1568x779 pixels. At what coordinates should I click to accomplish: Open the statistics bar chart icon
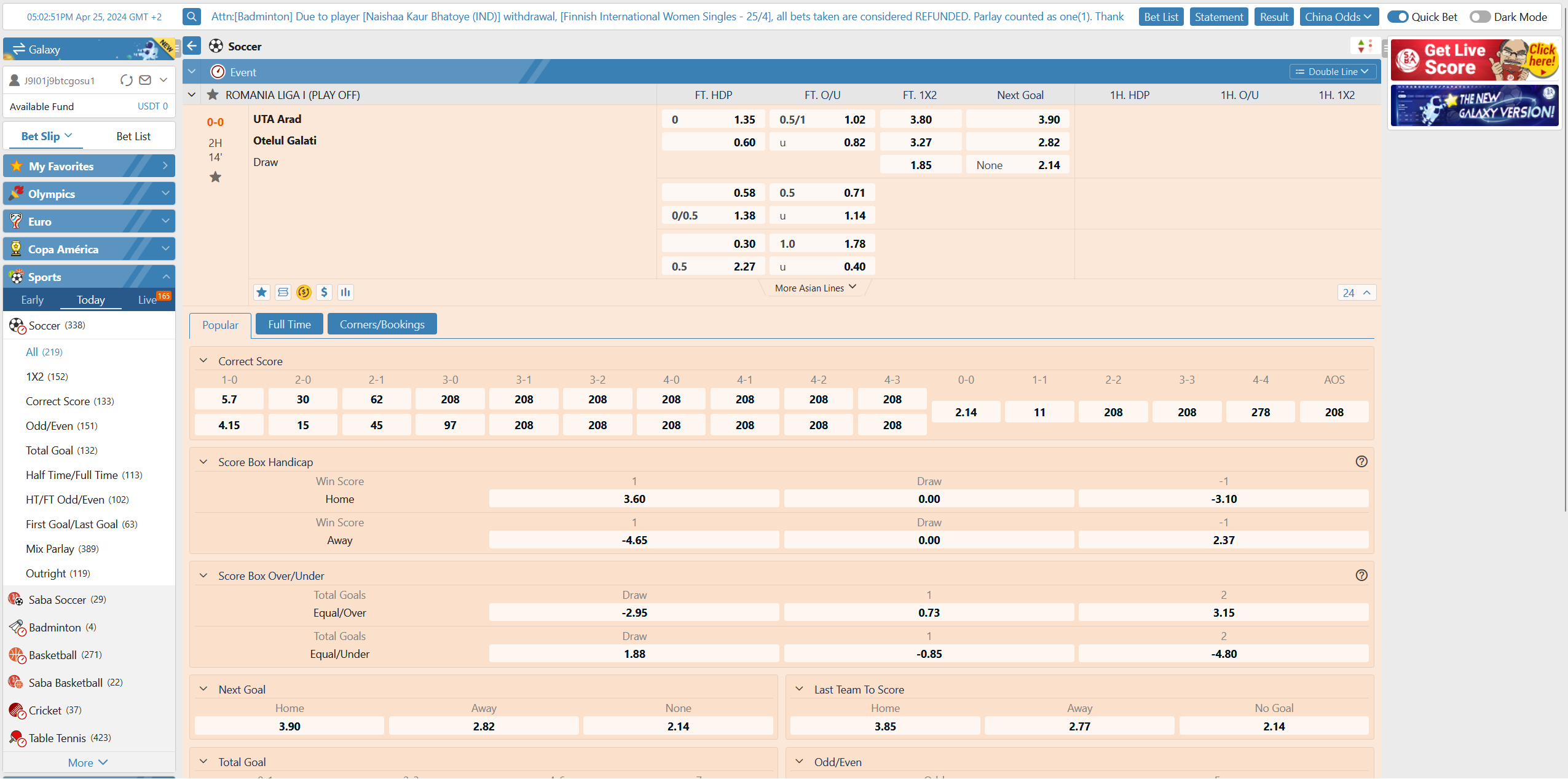click(x=345, y=292)
